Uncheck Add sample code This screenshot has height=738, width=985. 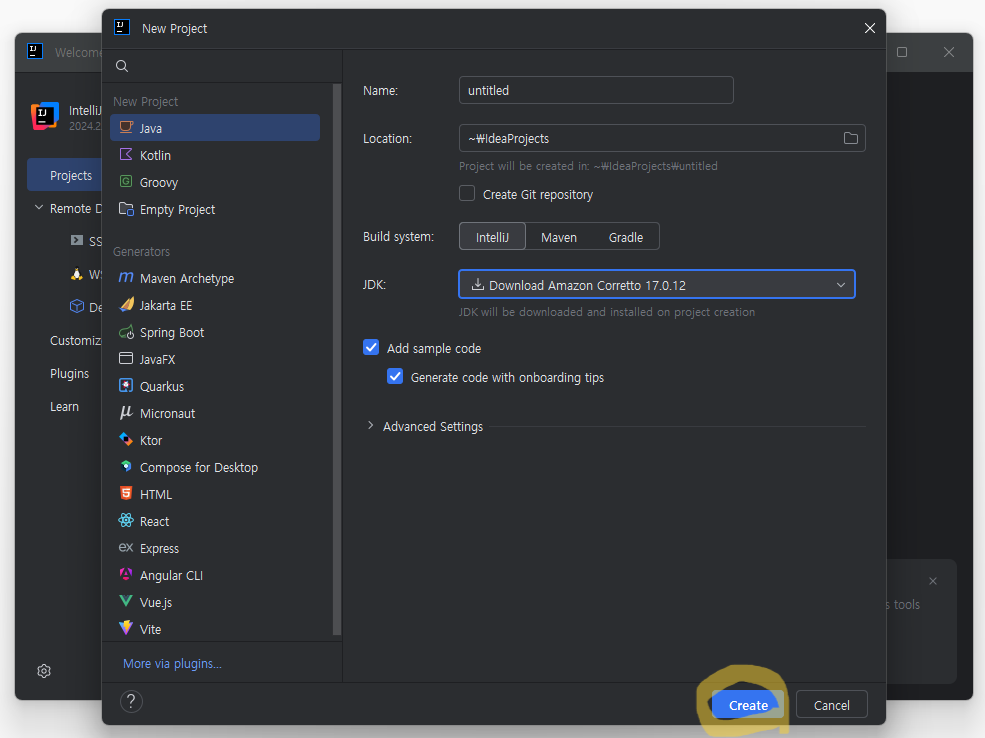click(x=371, y=347)
